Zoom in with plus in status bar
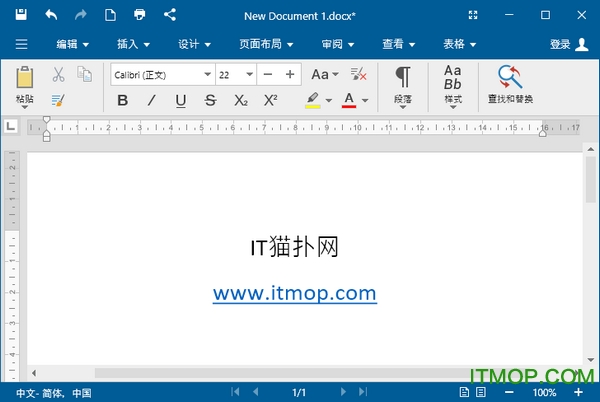 click(579, 392)
